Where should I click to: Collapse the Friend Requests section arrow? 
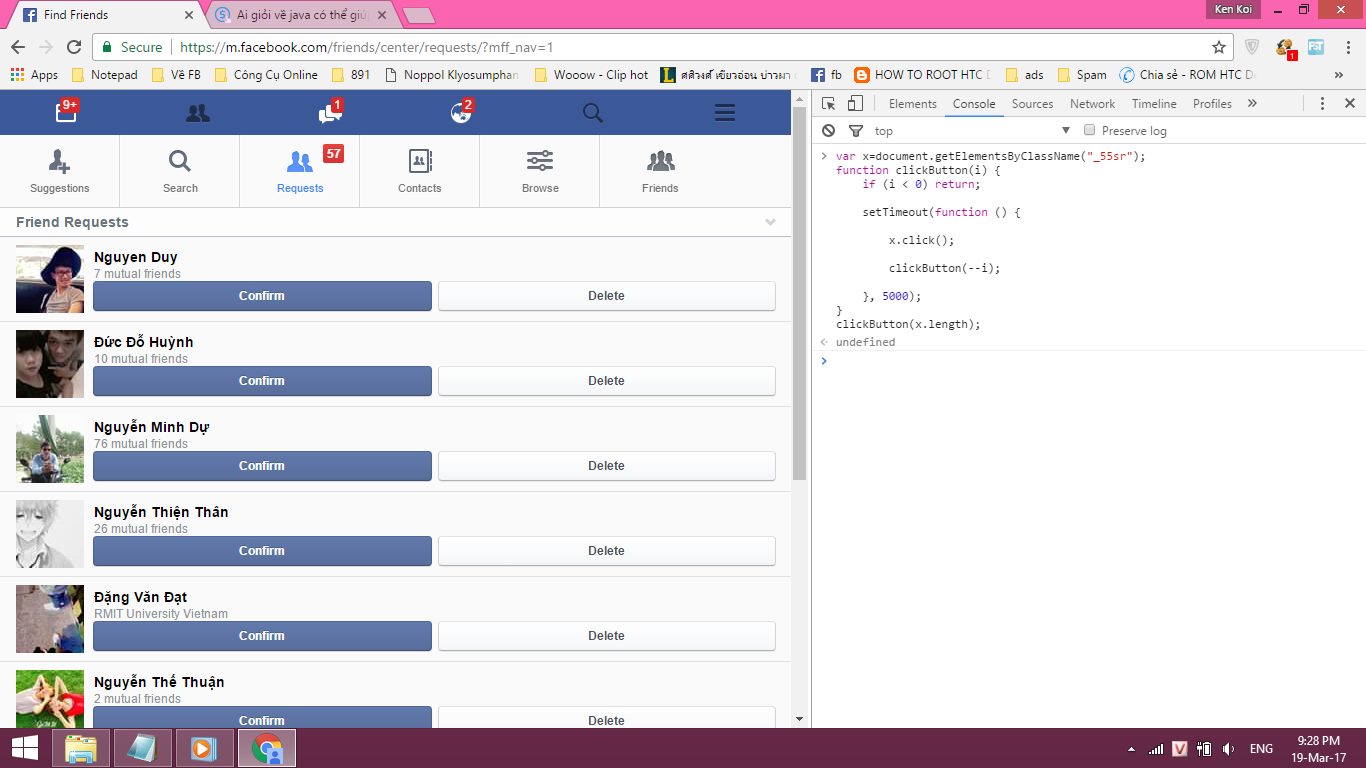(x=770, y=222)
